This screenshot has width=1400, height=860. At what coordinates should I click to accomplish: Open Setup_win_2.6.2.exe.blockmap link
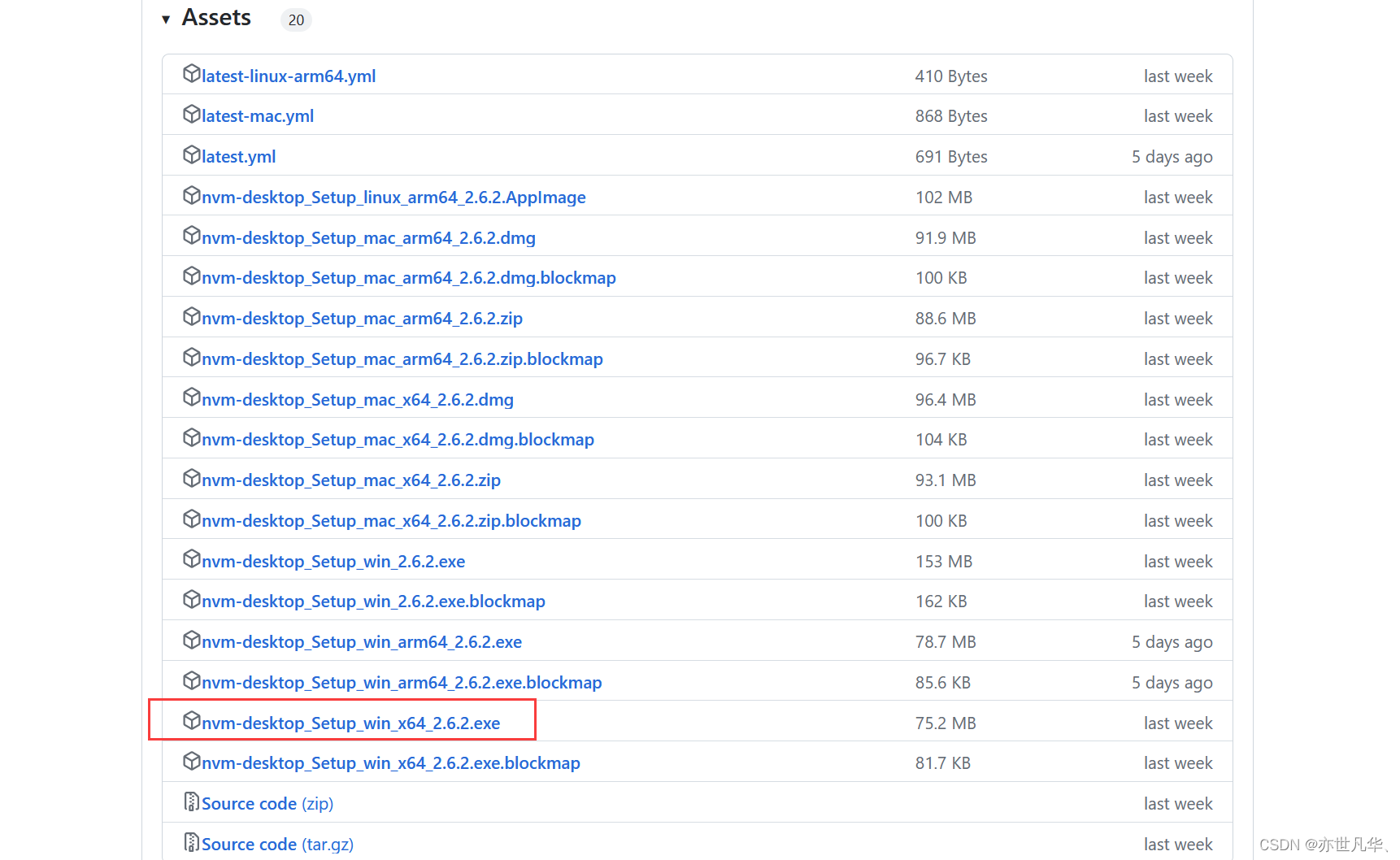pos(373,602)
